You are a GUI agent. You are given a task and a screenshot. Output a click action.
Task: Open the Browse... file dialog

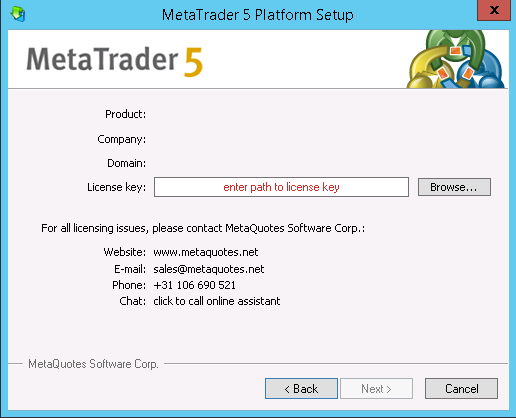(454, 187)
